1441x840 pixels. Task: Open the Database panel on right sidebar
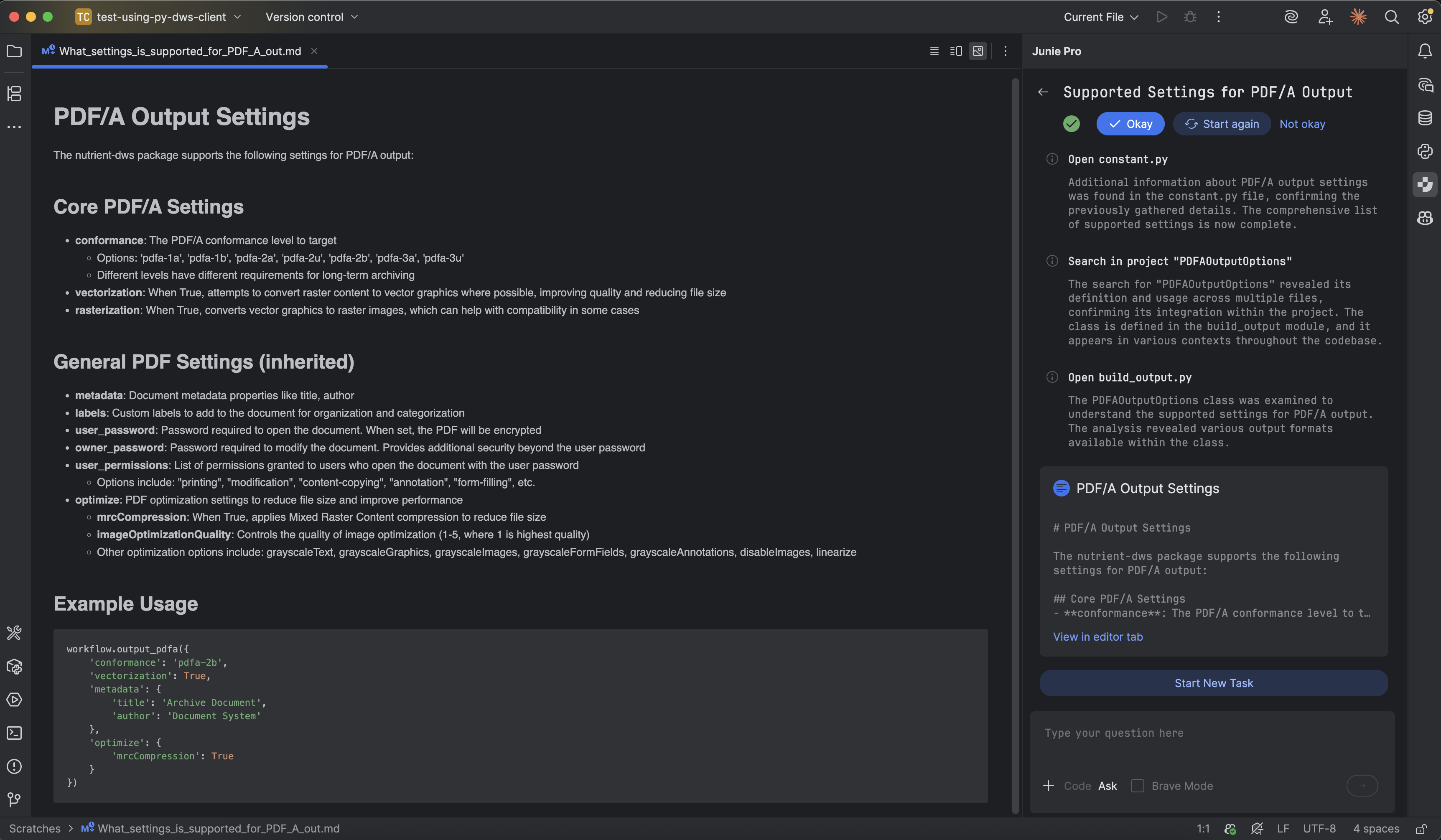[x=1425, y=118]
